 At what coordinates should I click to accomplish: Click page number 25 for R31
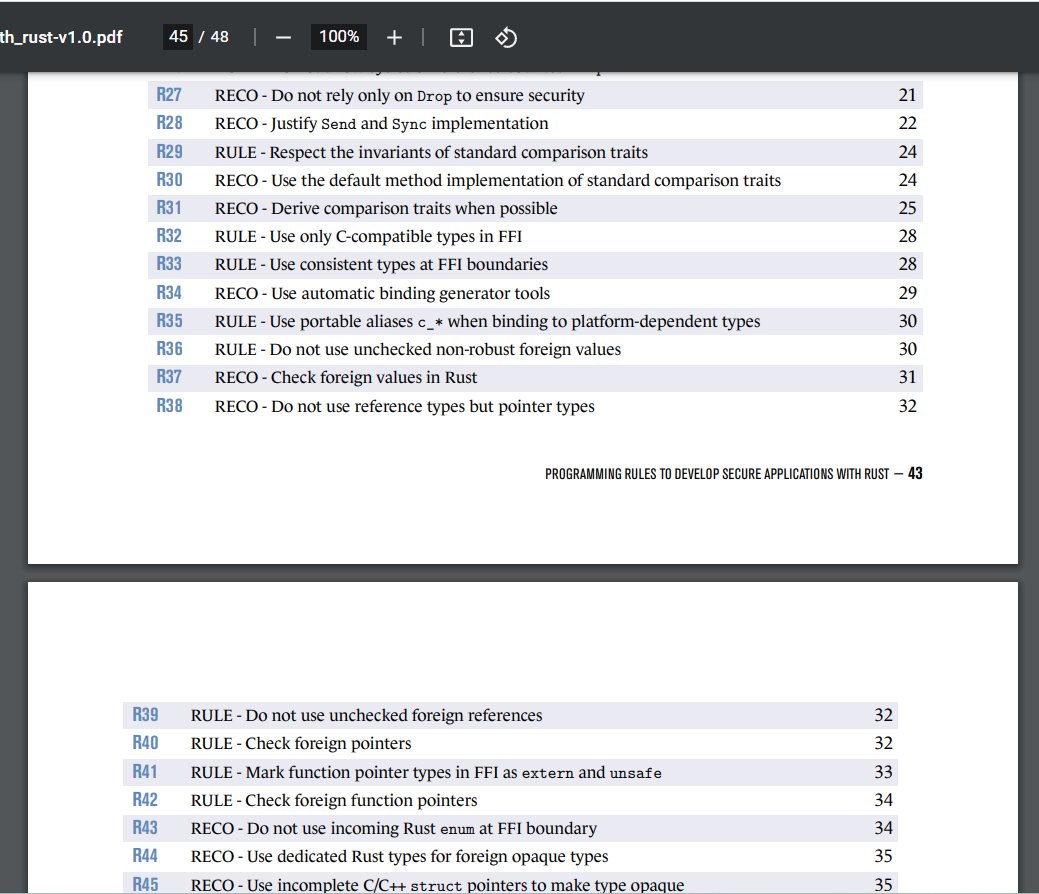(x=907, y=208)
